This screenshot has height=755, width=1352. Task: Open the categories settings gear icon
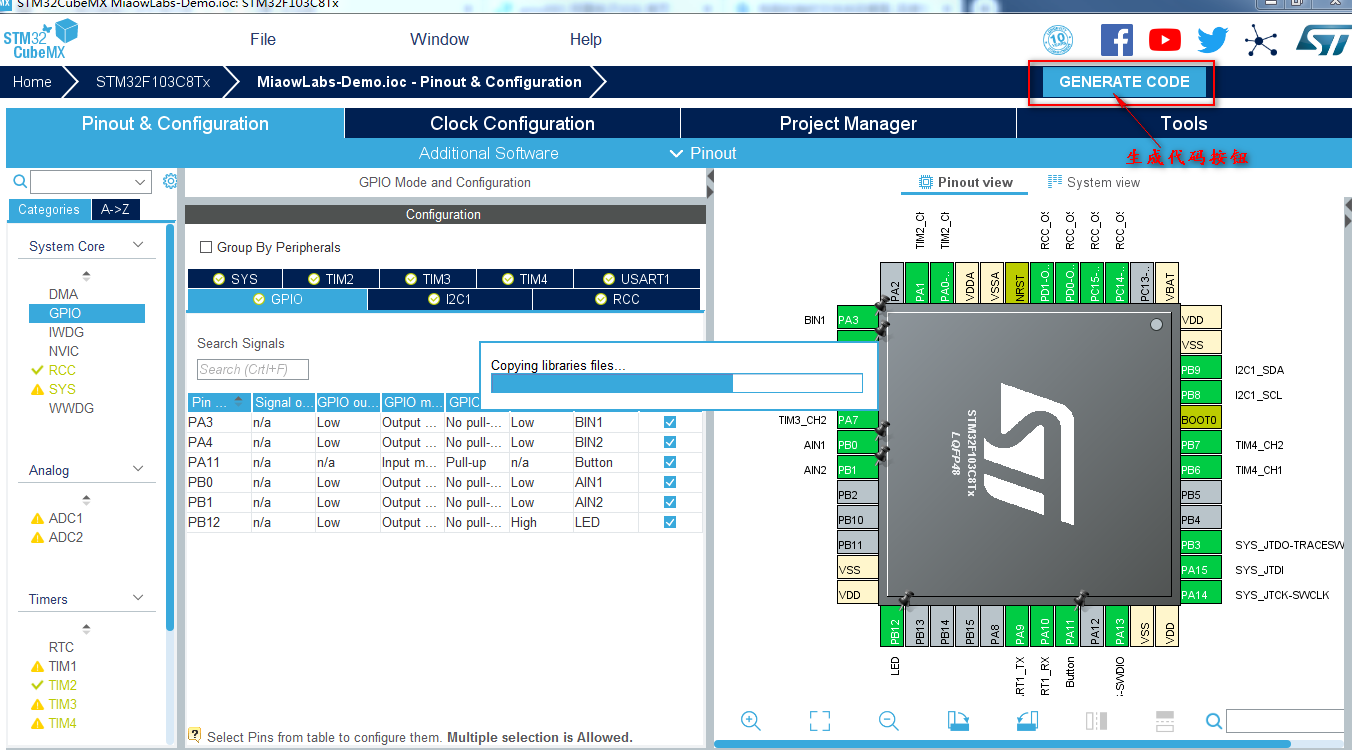170,181
